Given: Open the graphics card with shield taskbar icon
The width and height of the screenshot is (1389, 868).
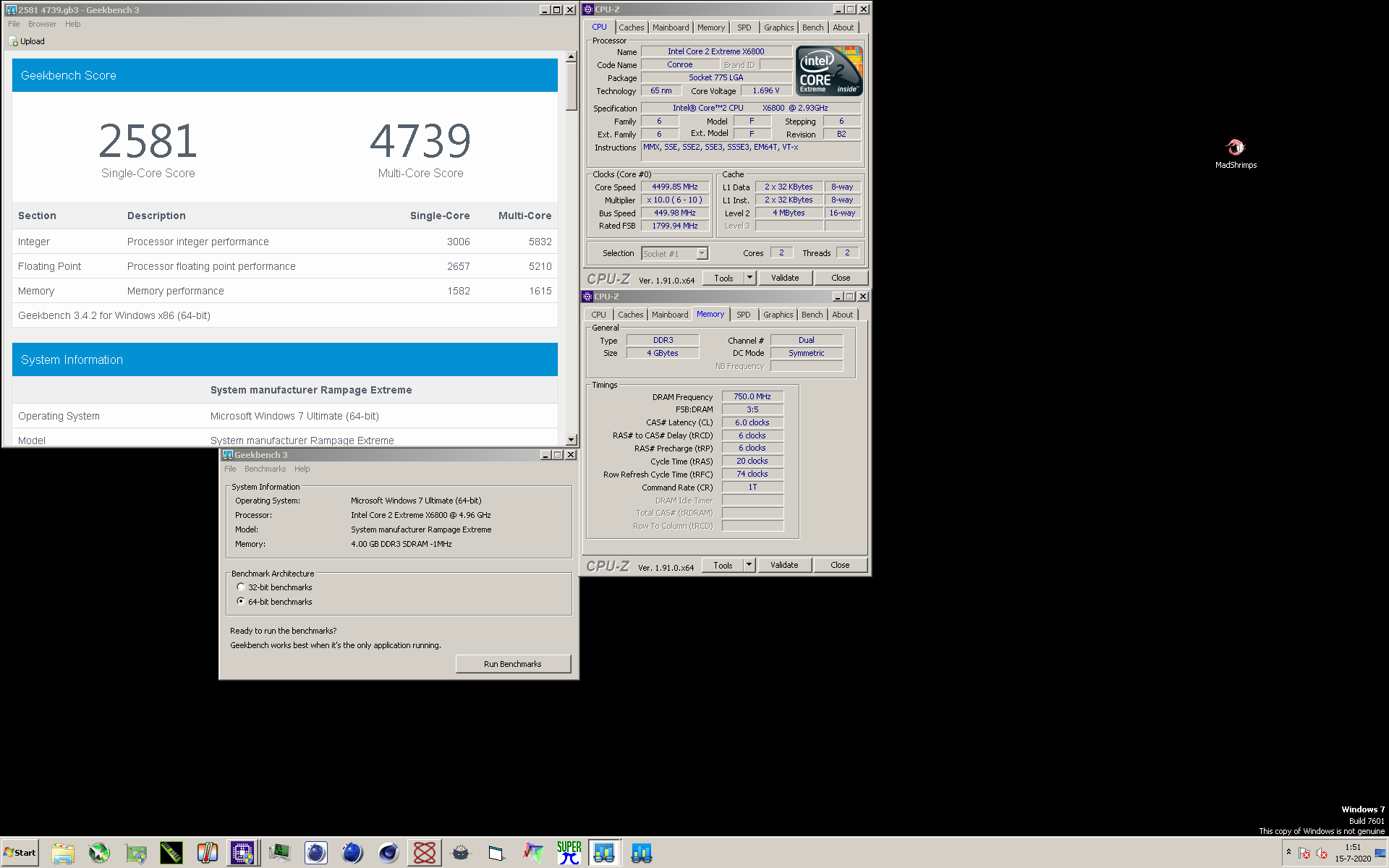Looking at the screenshot, I should point(135,854).
